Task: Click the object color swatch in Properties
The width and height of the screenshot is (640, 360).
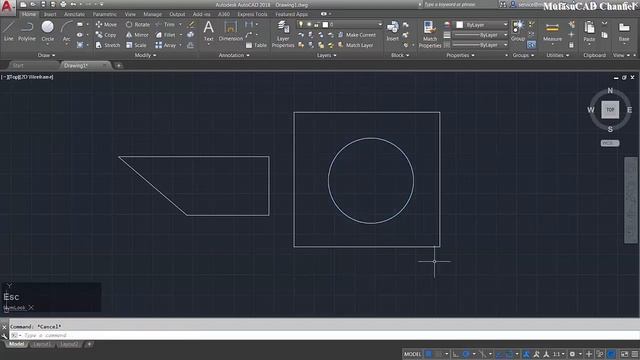Action: coord(460,24)
